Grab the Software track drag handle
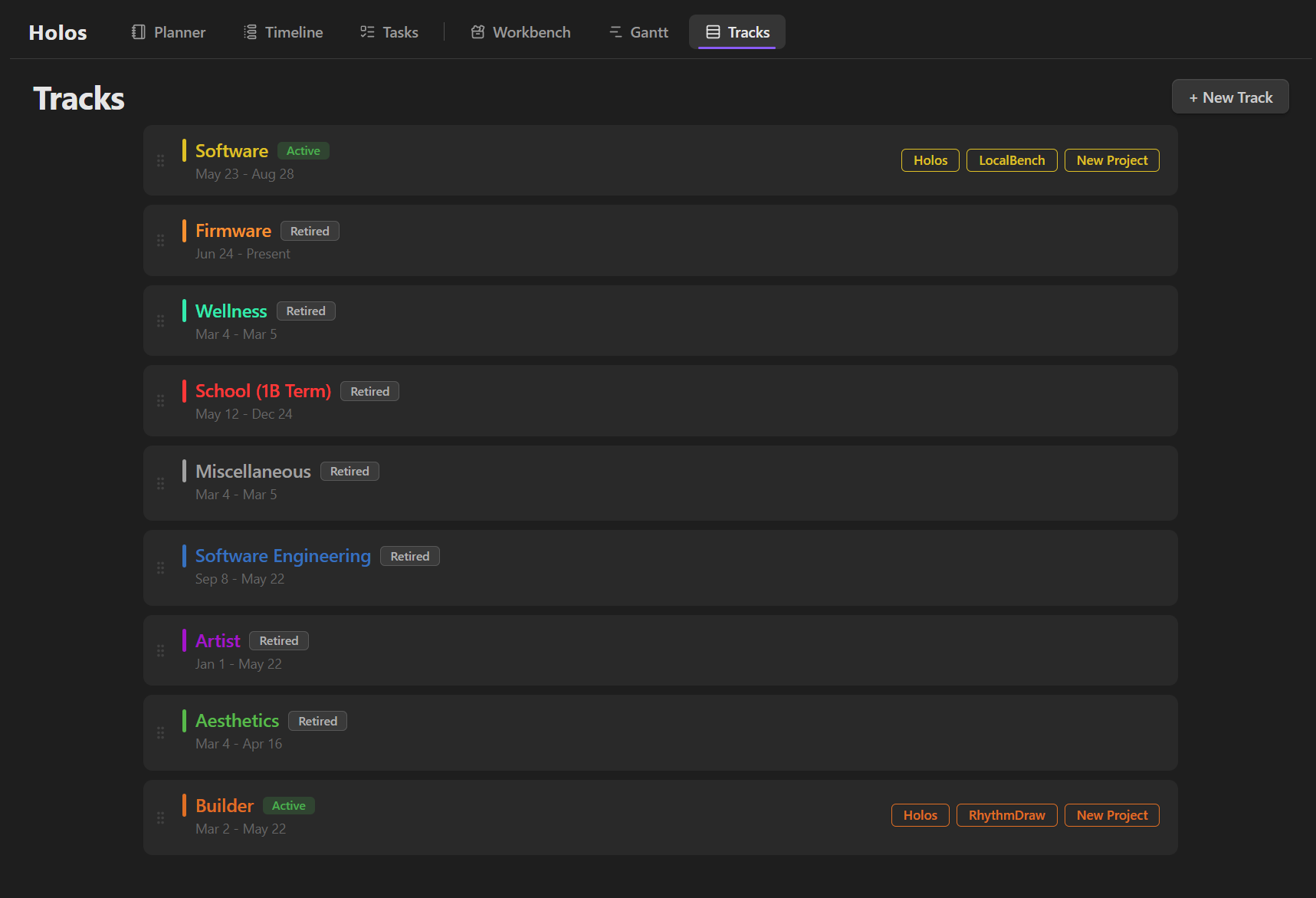The height and width of the screenshot is (898, 1316). click(160, 160)
